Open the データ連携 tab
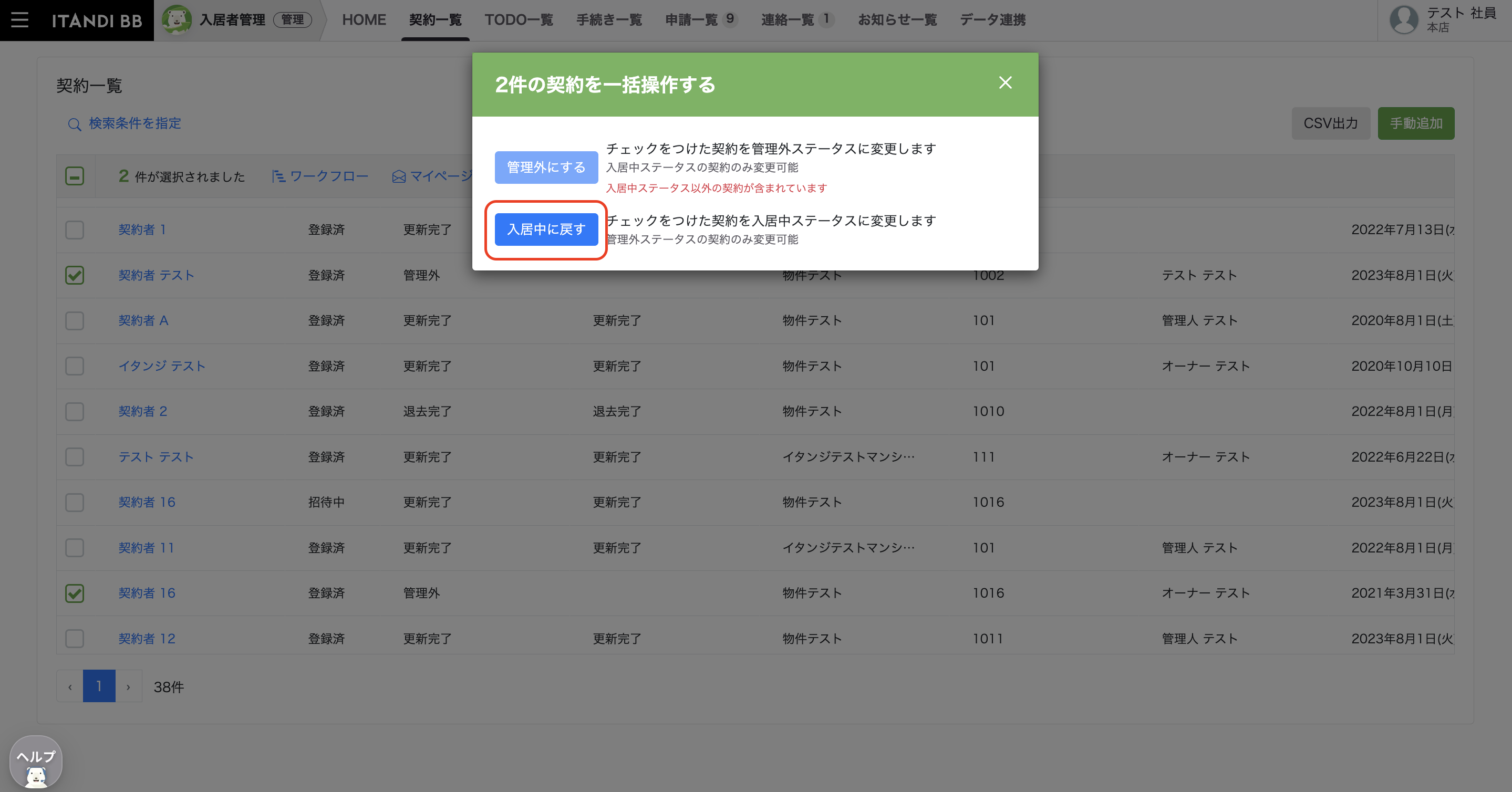The image size is (1512, 792). (x=992, y=20)
